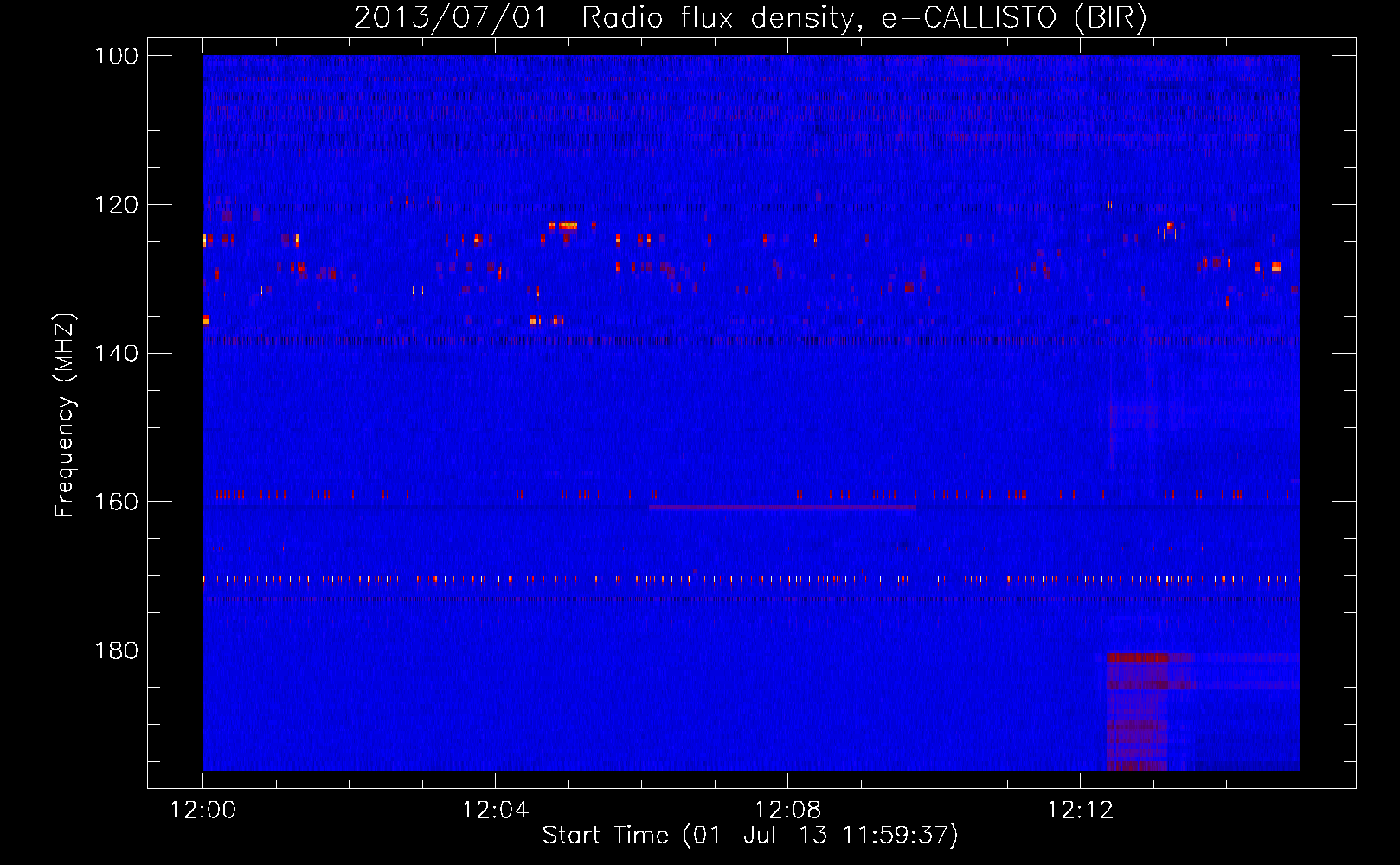Screen dimensions: 1400x865
Task: Click the 12:00 time tick label
Action: [202, 811]
